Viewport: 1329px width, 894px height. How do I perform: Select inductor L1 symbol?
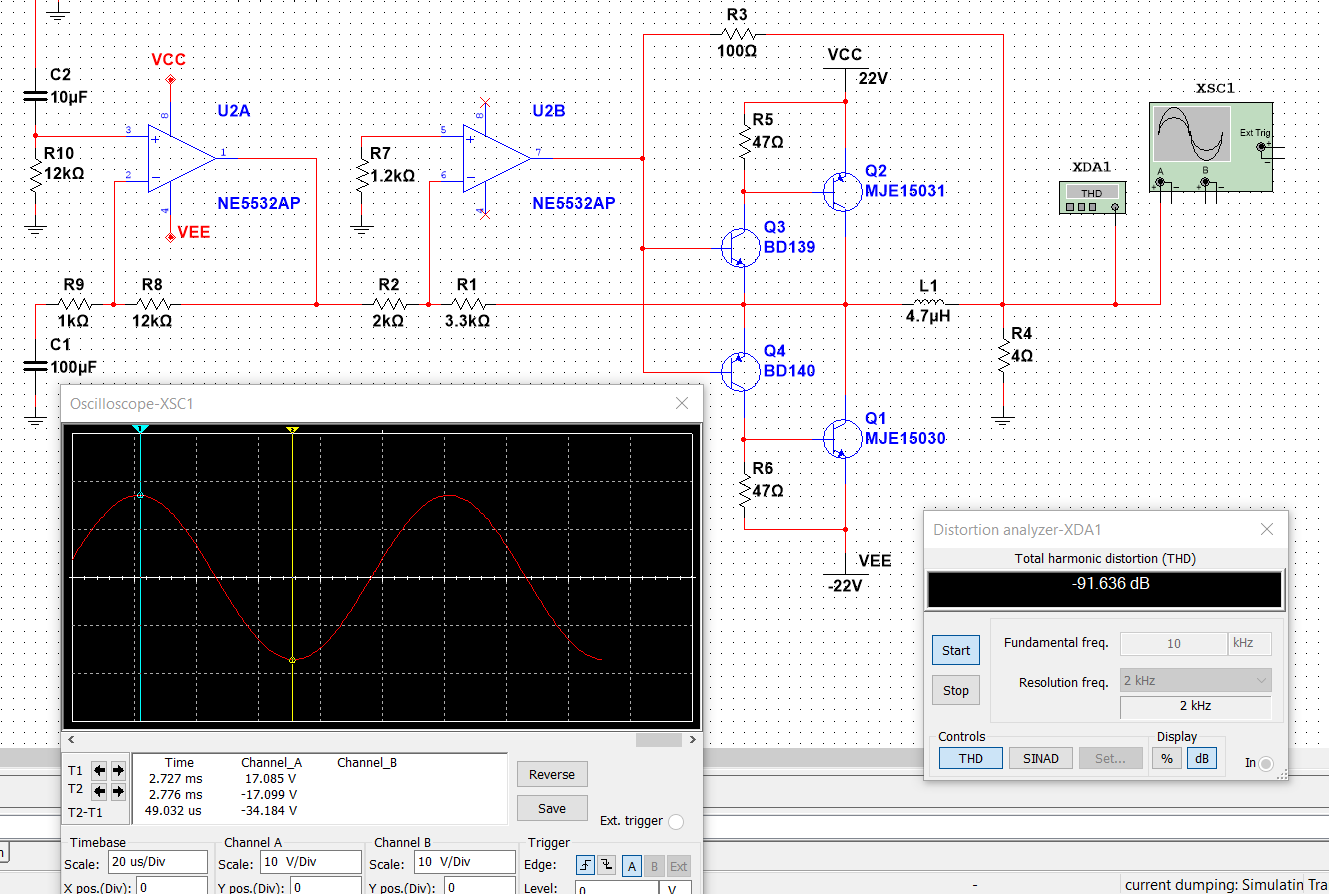coord(928,302)
